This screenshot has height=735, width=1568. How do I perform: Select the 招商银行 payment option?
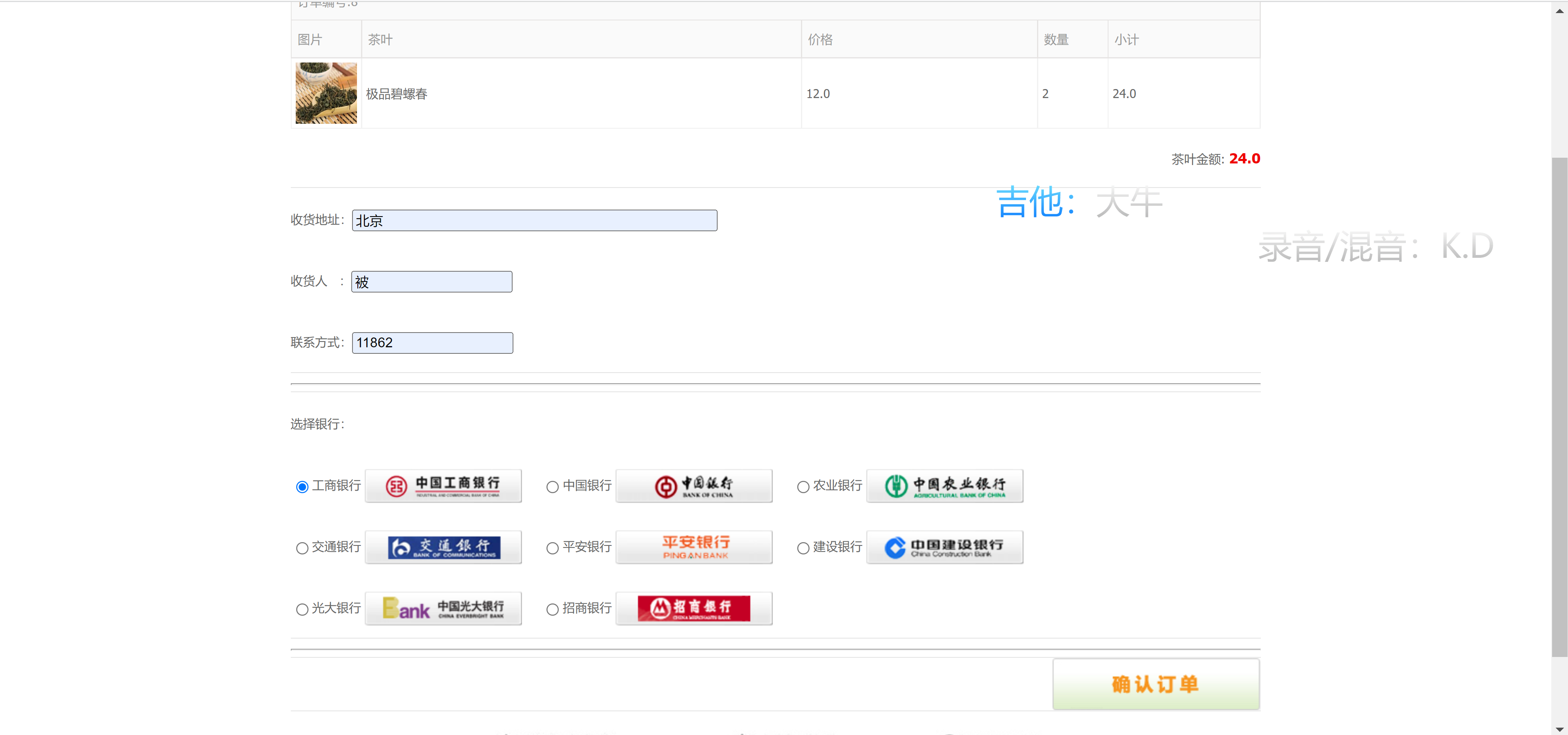point(552,609)
